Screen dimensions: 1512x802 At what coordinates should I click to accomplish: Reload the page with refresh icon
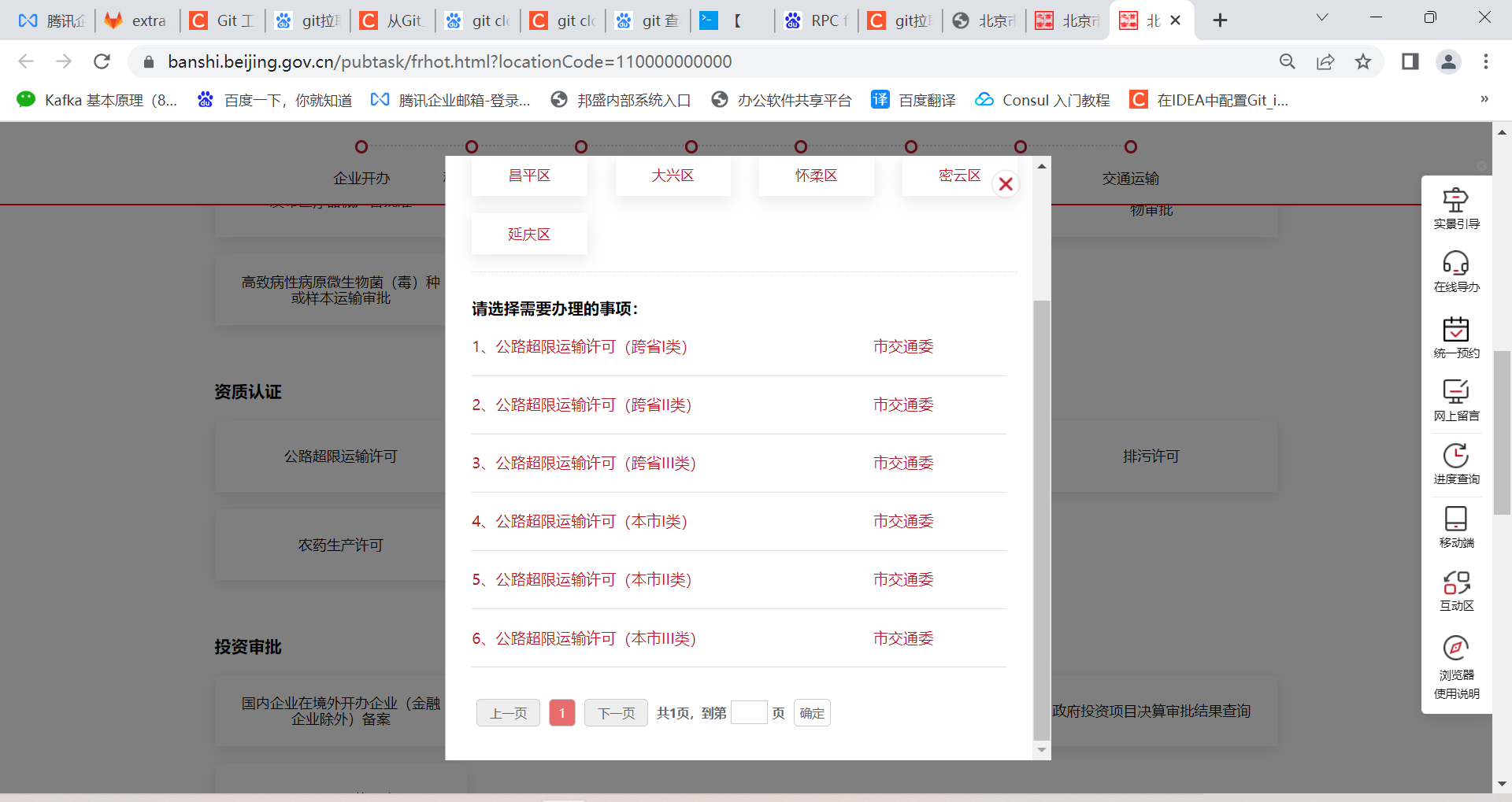[102, 61]
